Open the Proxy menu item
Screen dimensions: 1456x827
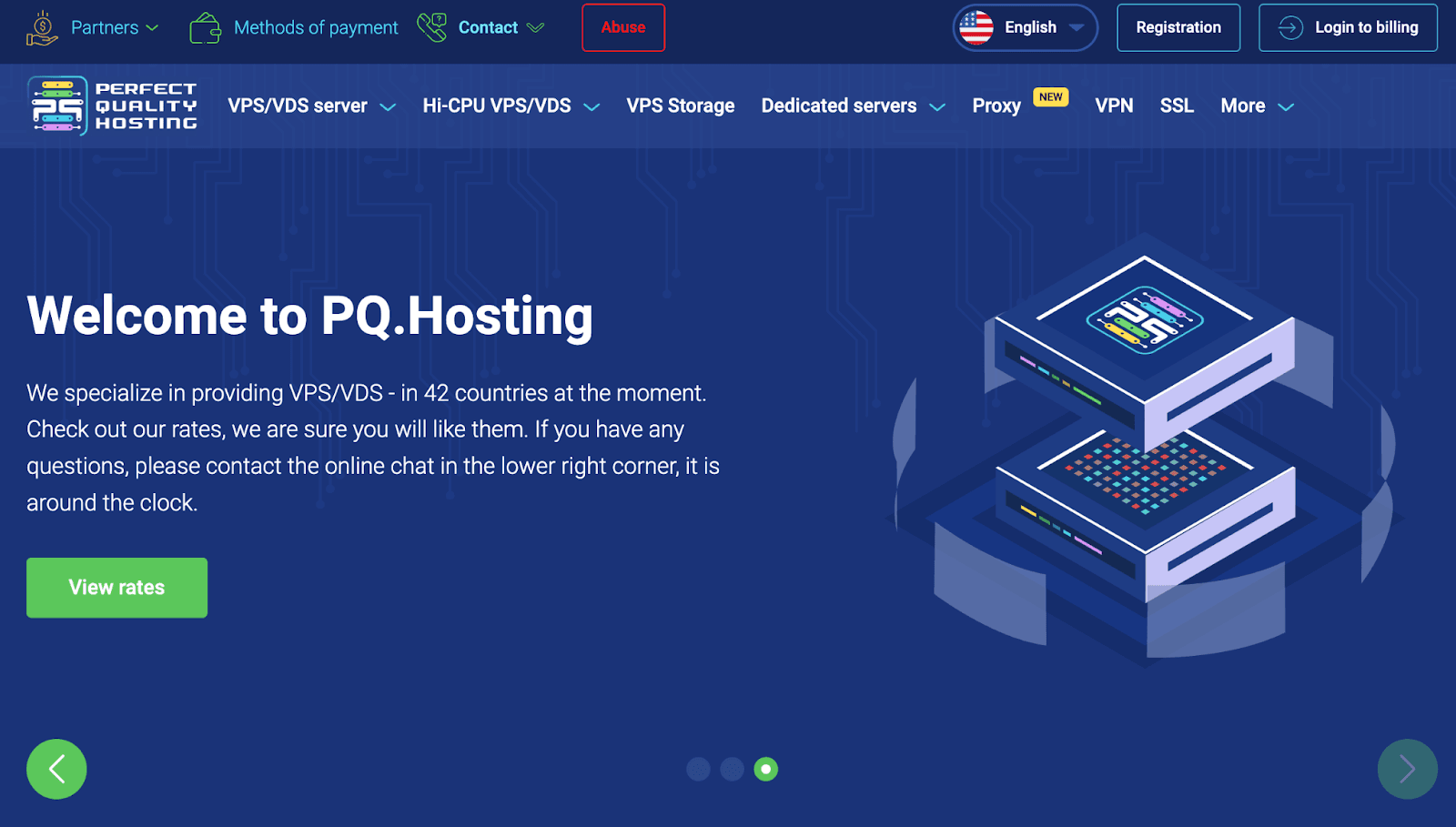(x=996, y=106)
